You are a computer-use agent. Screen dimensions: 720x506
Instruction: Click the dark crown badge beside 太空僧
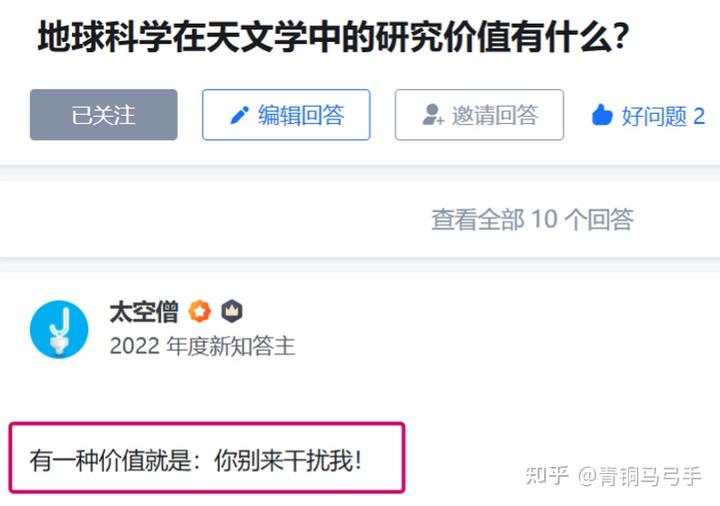click(x=232, y=311)
